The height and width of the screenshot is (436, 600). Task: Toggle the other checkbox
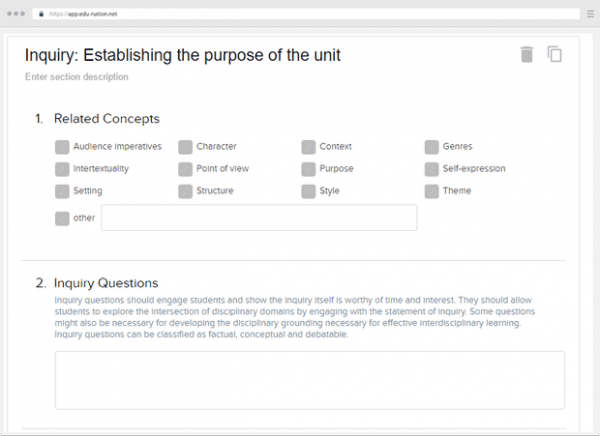pos(63,218)
